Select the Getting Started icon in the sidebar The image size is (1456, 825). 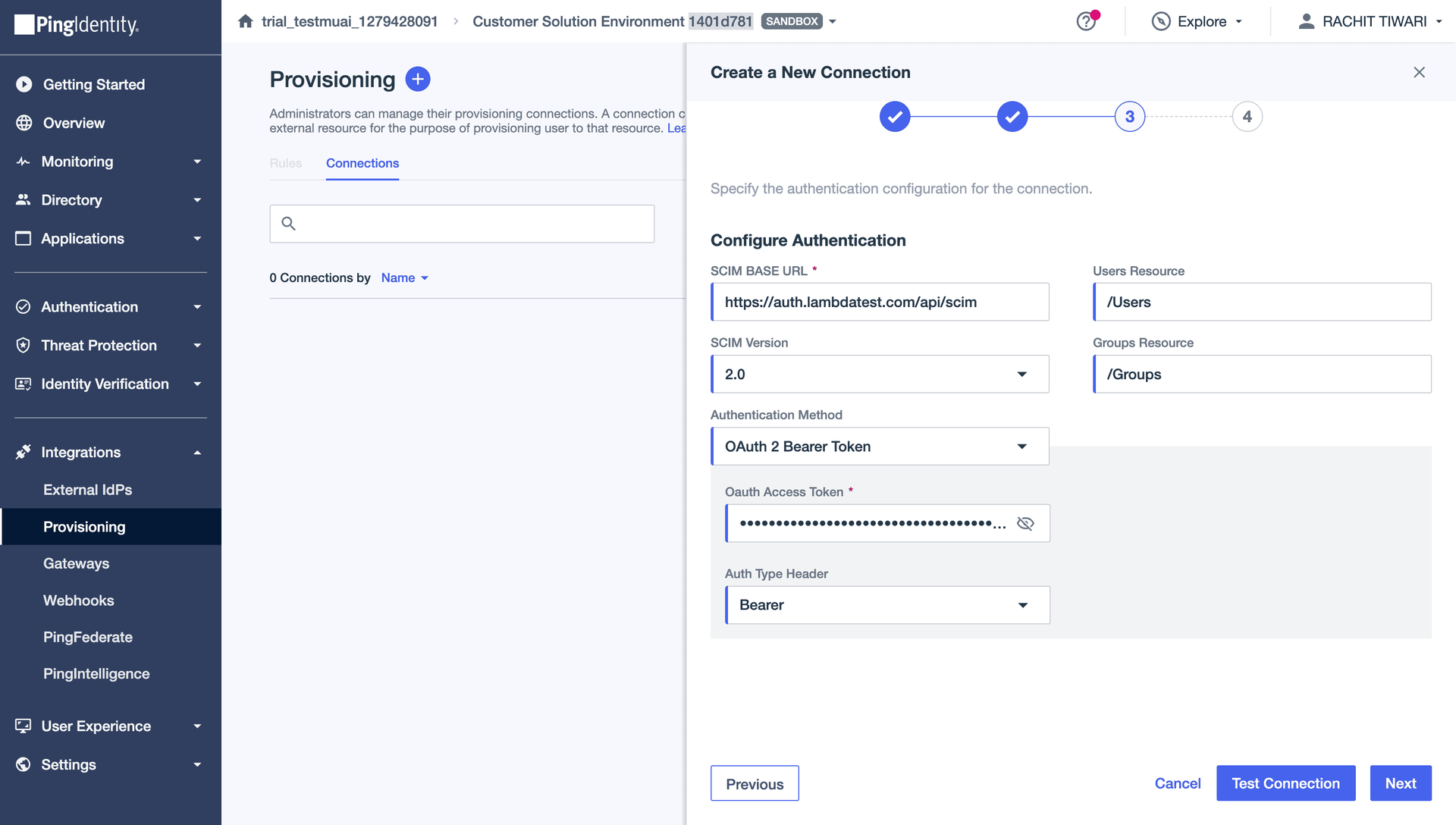(23, 84)
